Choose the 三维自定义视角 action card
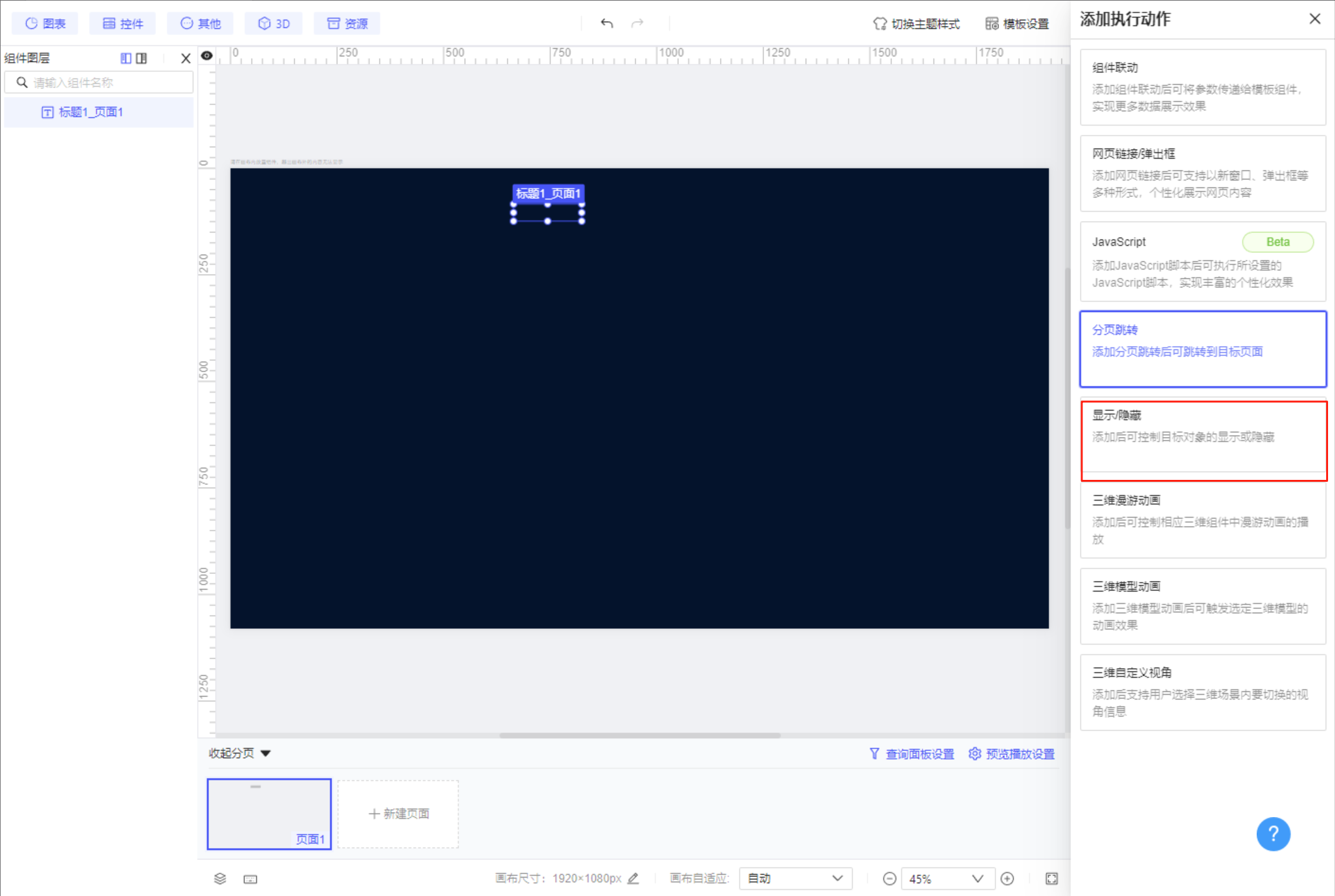 [1203, 692]
